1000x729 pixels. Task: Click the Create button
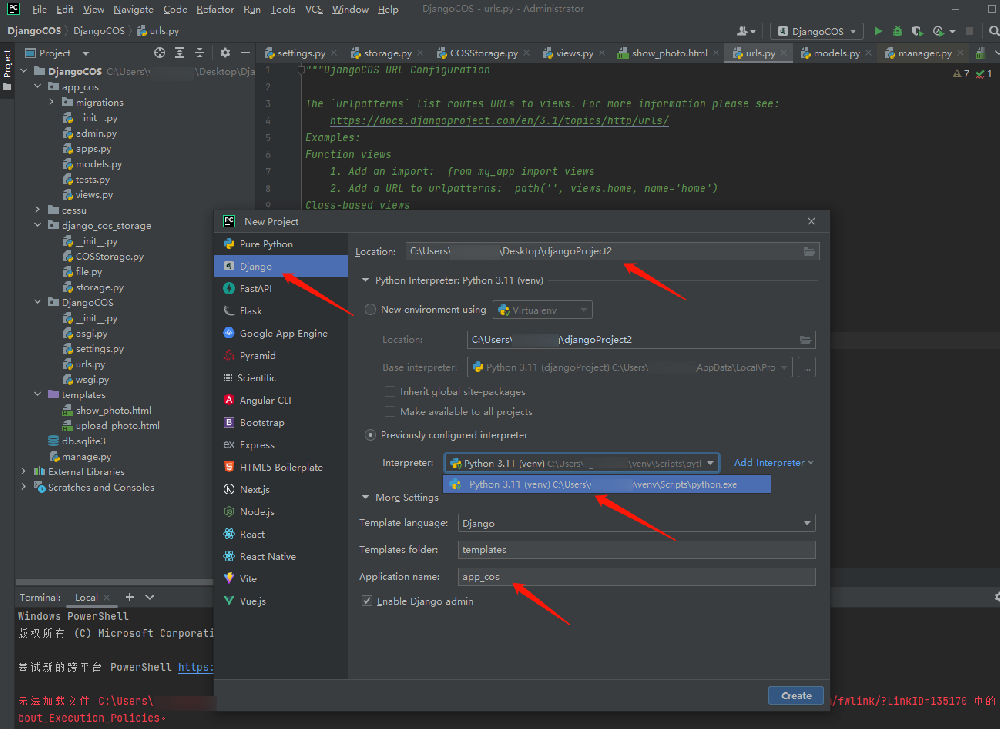point(795,696)
